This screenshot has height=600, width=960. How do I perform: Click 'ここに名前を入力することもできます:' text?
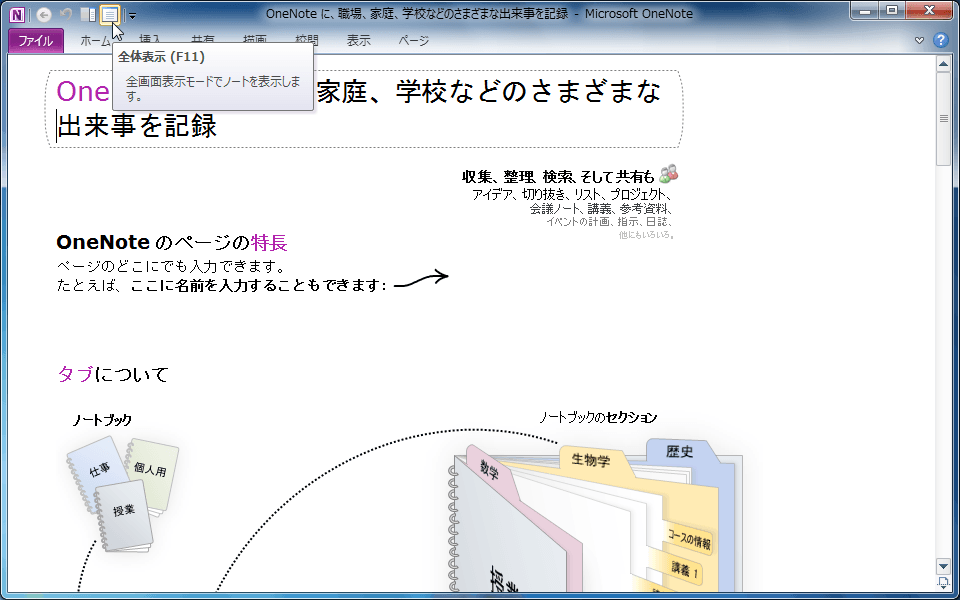(258, 285)
